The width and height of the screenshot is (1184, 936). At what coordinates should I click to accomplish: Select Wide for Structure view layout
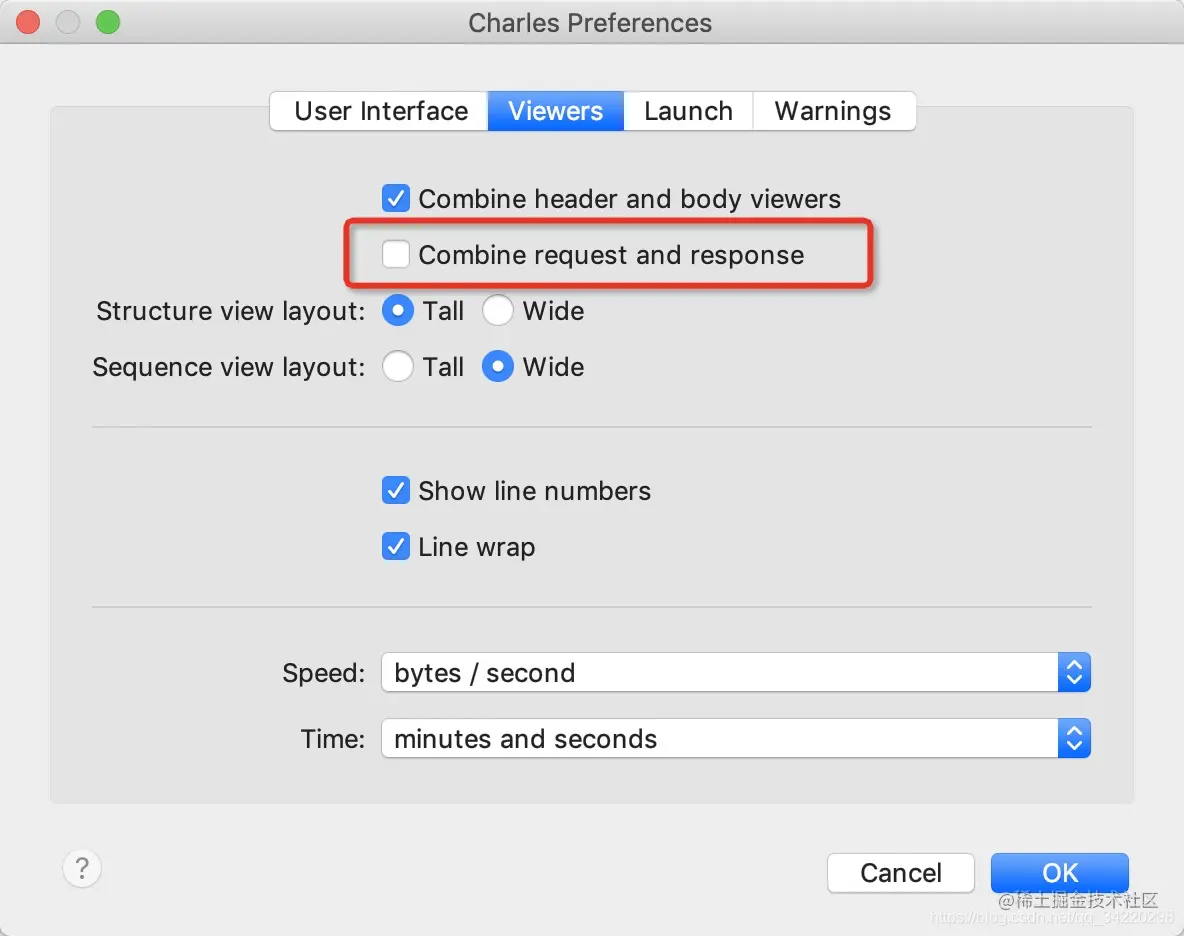pos(498,311)
